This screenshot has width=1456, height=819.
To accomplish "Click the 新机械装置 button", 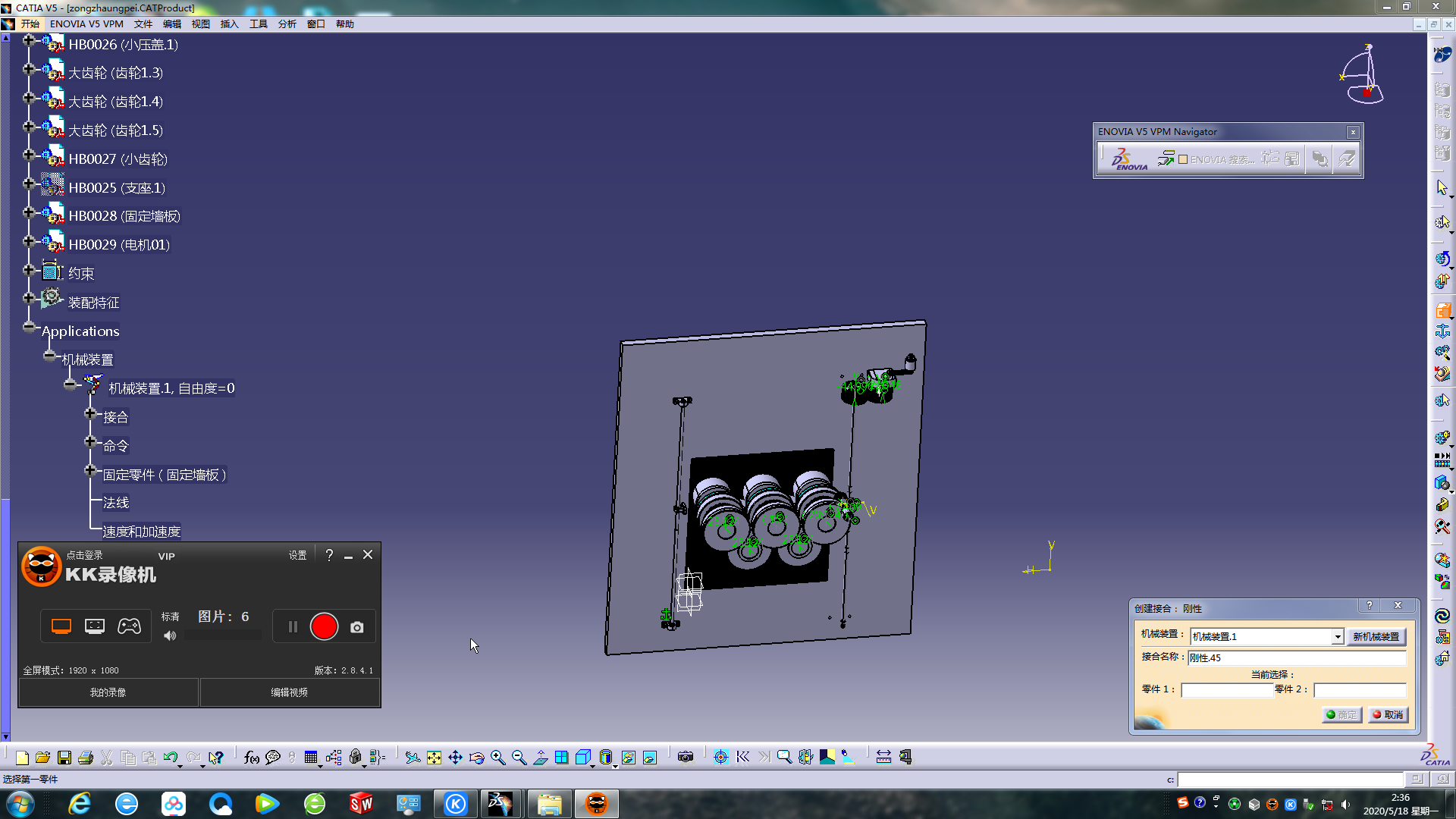I will pos(1376,637).
